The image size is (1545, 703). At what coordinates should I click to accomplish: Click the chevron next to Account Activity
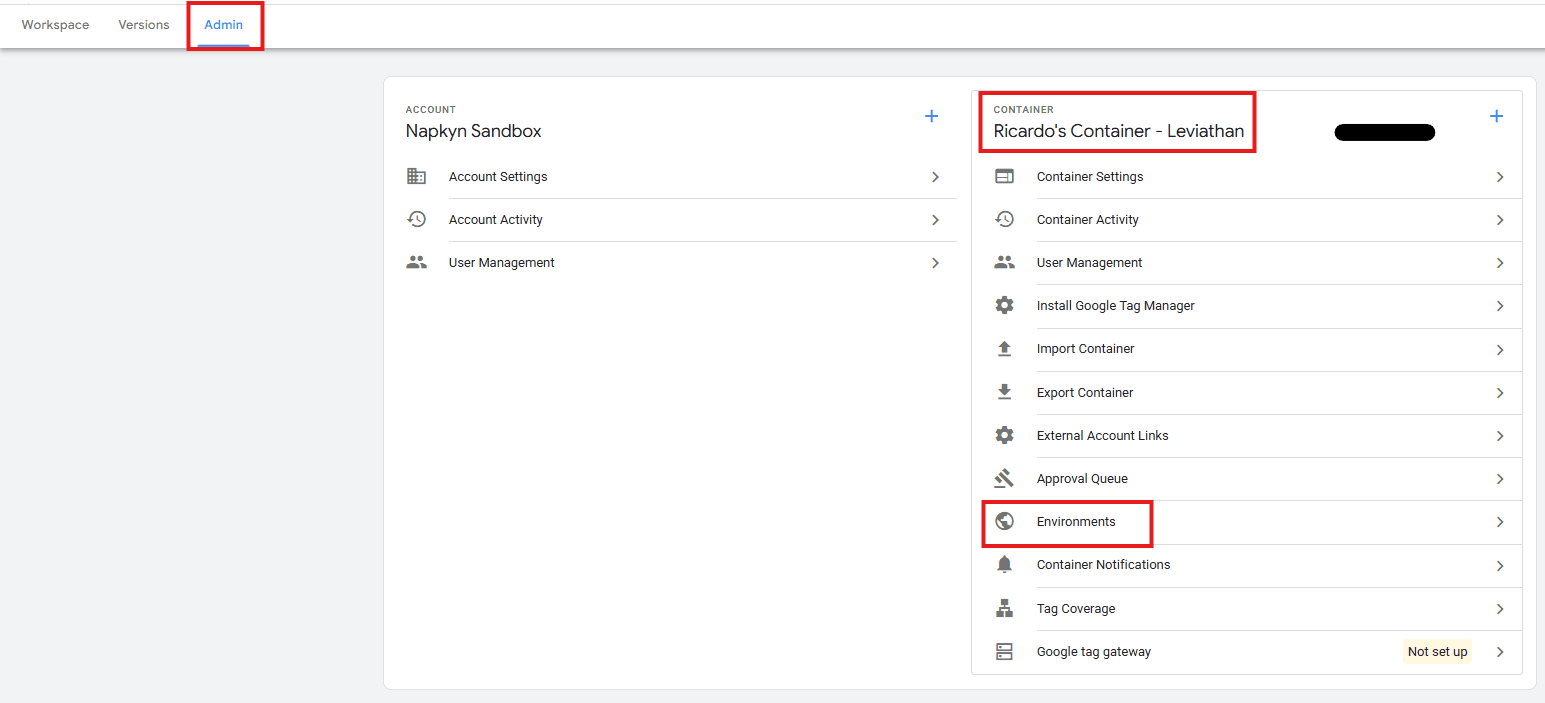(x=935, y=219)
